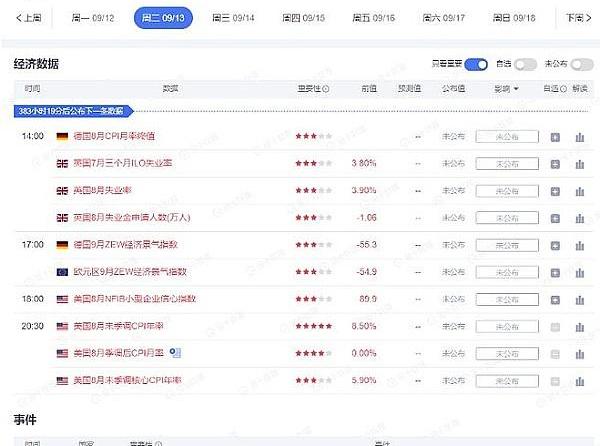
Task: Open chart icon for 欧元区9月ZEW经济景气指数
Action: (x=580, y=271)
